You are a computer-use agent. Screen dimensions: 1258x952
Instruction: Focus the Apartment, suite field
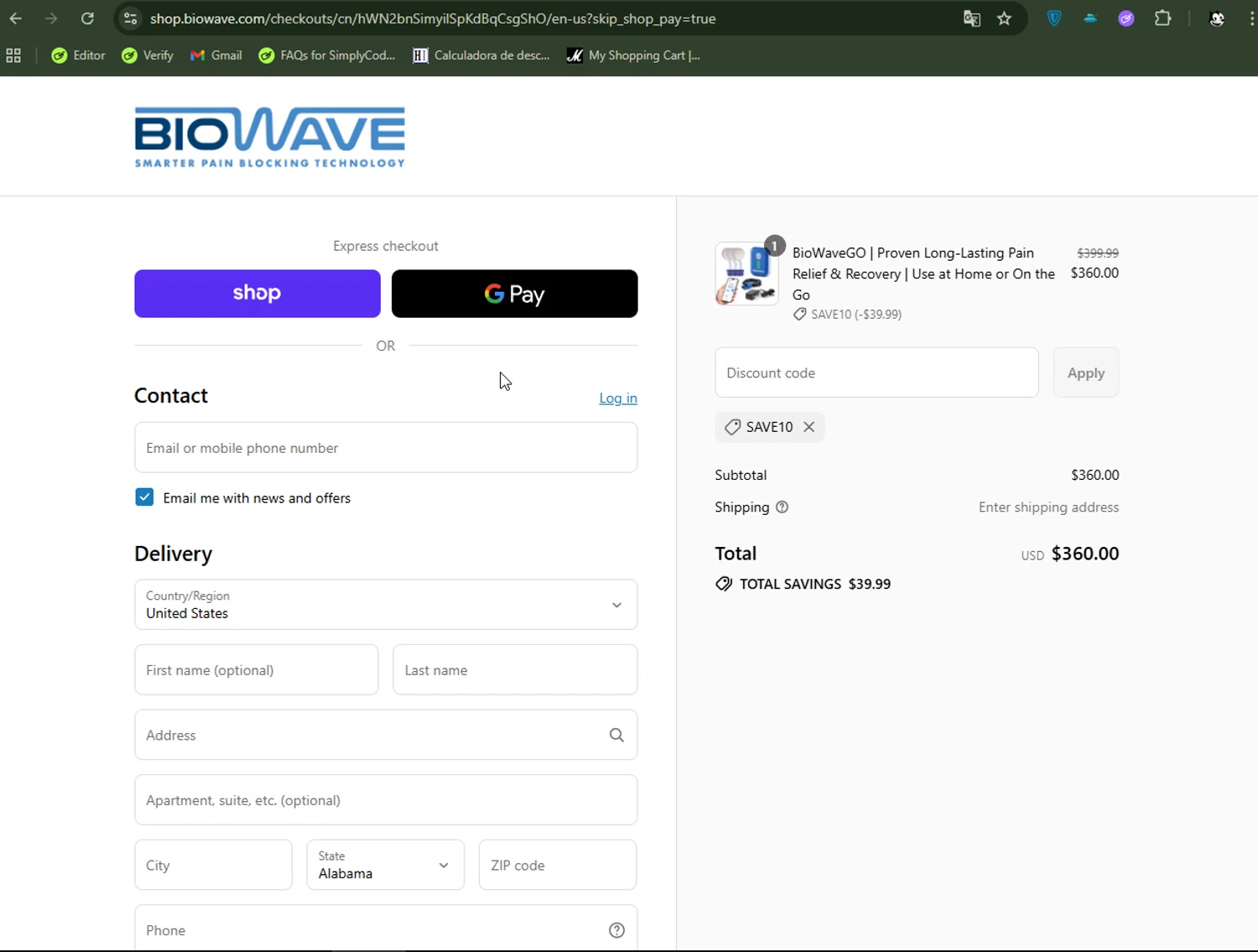(x=386, y=800)
